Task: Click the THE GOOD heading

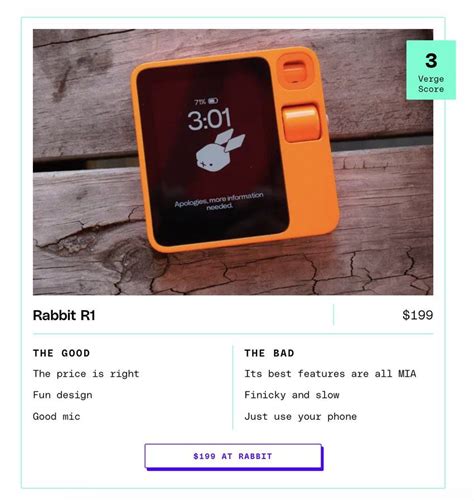Action: (x=61, y=353)
